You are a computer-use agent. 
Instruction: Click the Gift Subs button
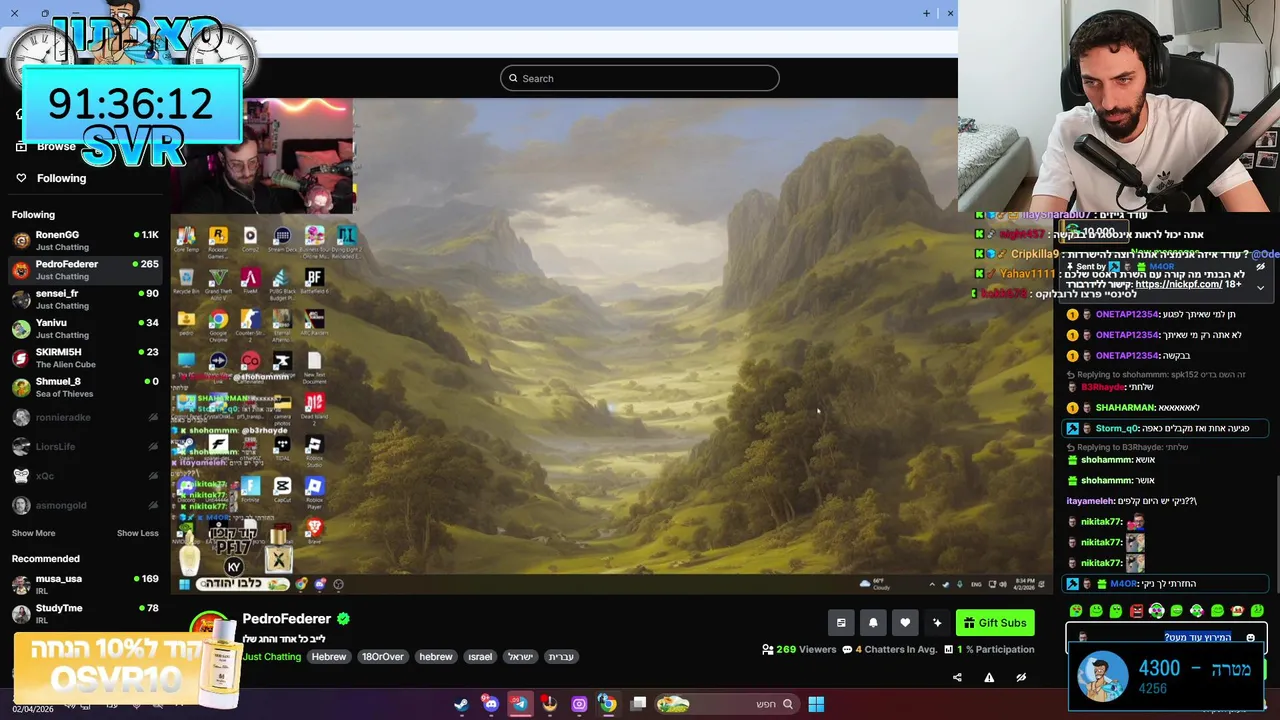click(995, 623)
